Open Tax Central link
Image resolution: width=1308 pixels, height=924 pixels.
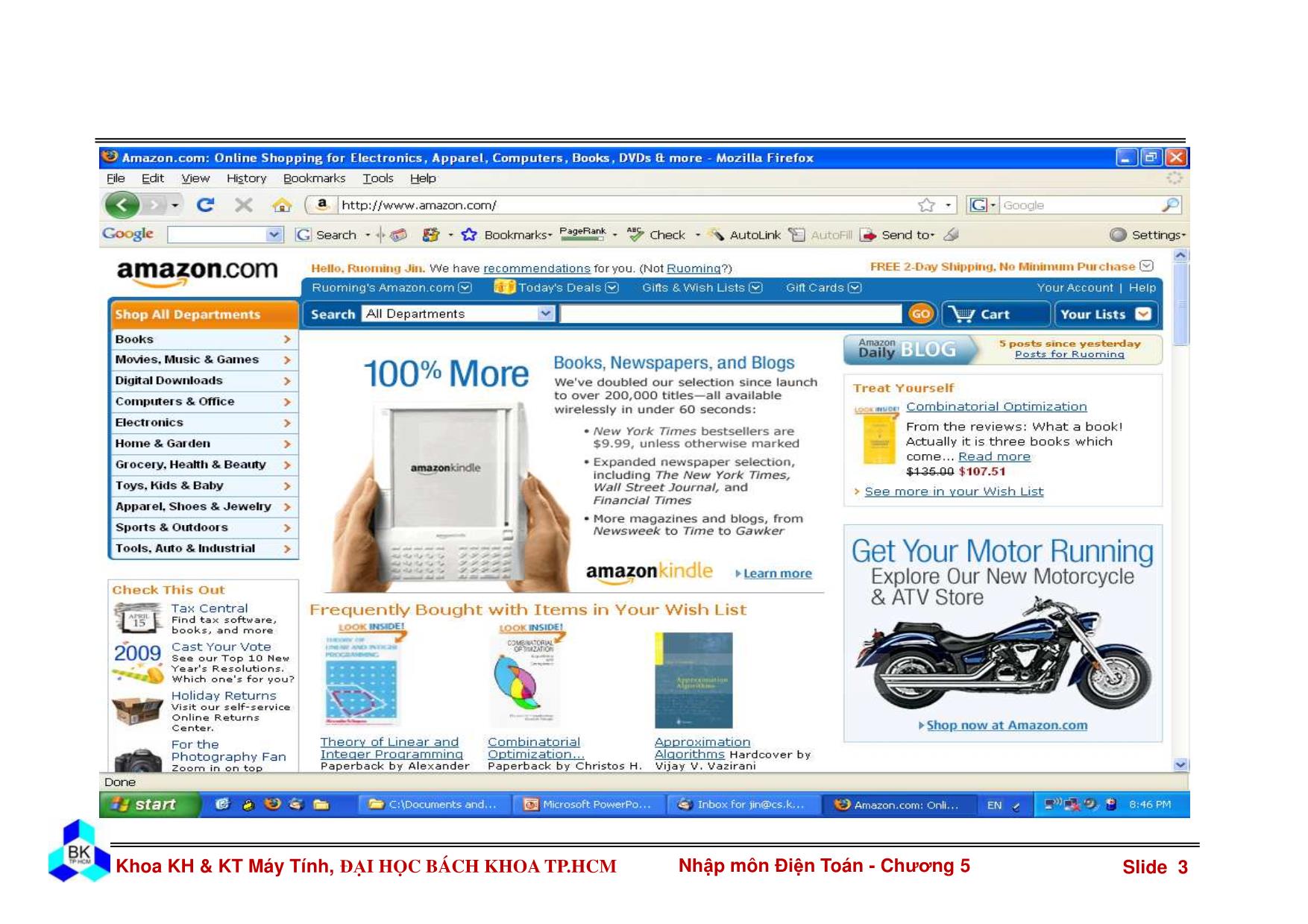tap(210, 609)
